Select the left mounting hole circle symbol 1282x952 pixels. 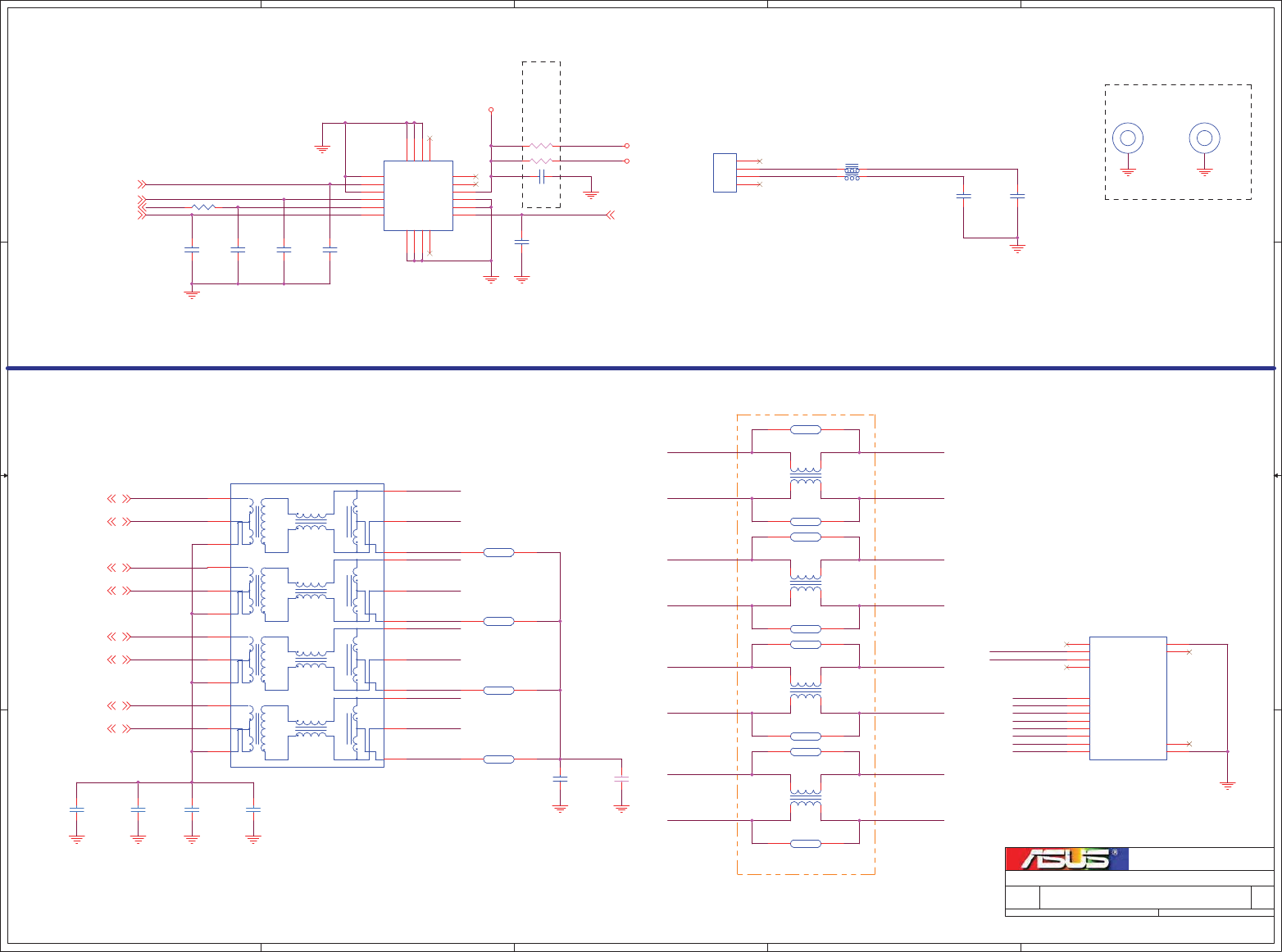point(1128,138)
